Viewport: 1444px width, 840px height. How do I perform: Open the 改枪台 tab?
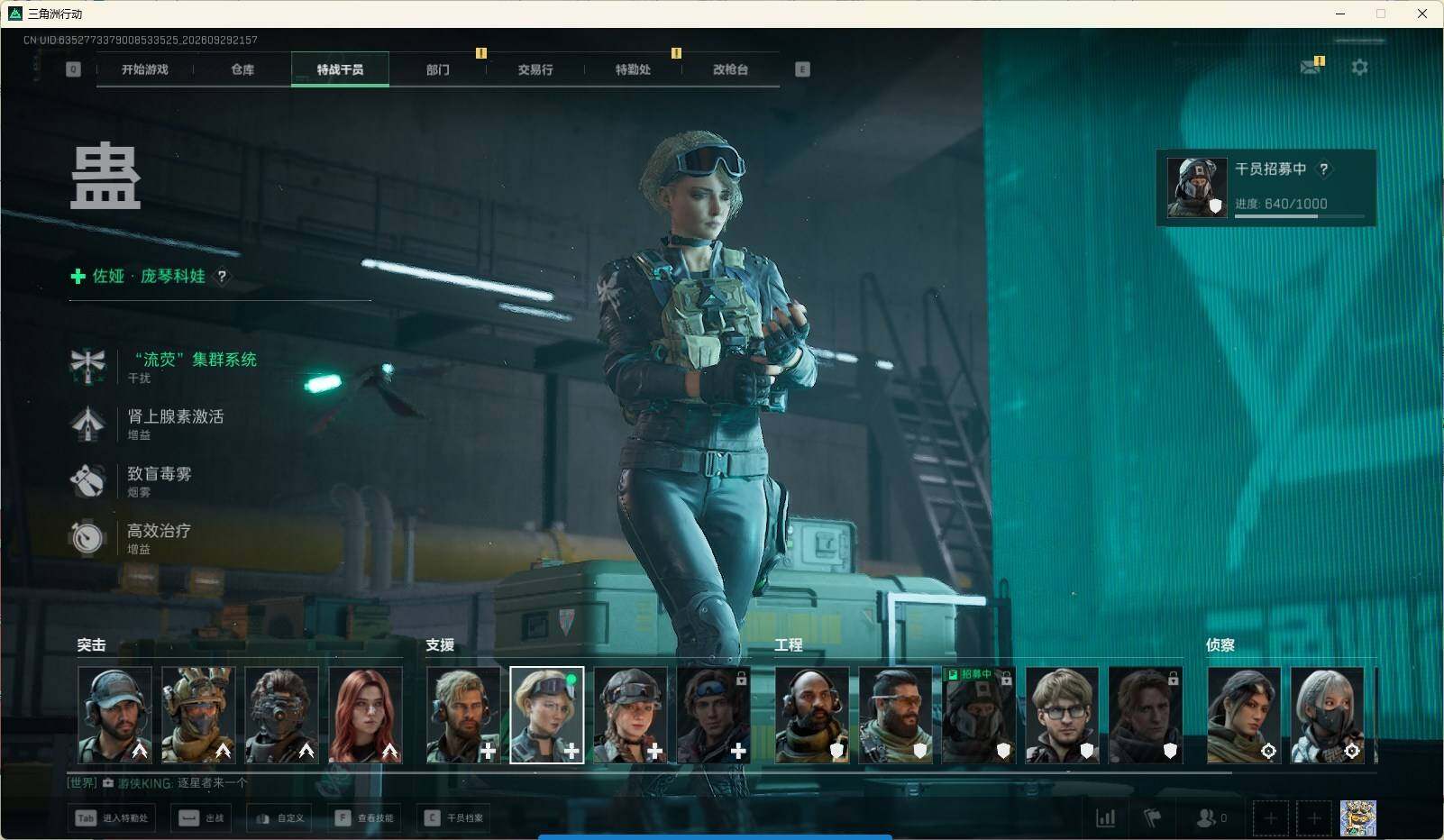tap(730, 69)
